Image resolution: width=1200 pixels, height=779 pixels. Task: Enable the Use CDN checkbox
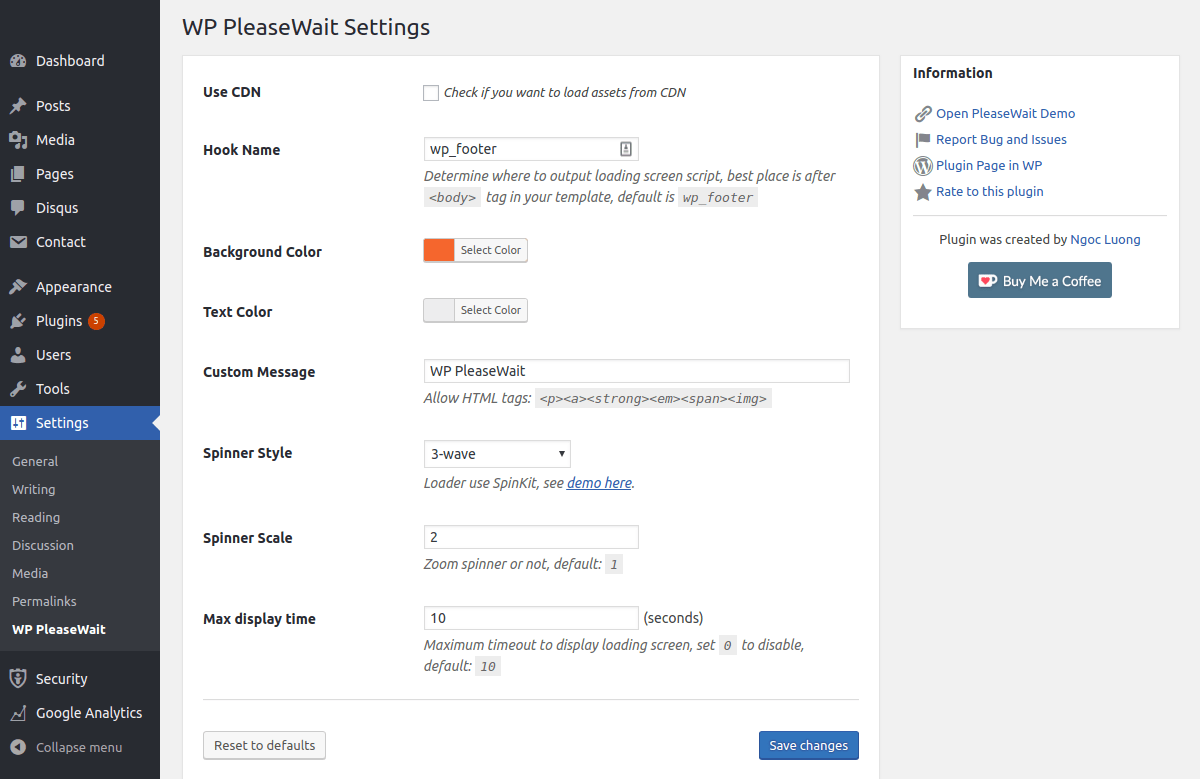431,93
